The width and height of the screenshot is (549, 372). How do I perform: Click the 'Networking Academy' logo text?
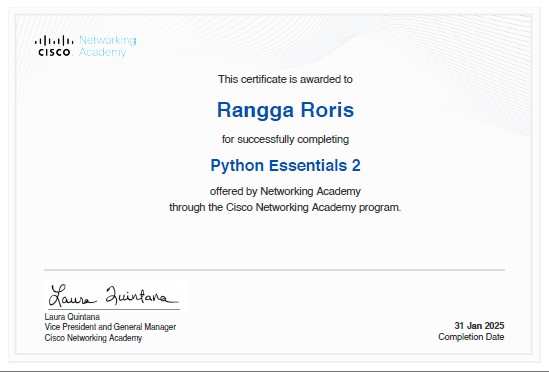point(107,46)
